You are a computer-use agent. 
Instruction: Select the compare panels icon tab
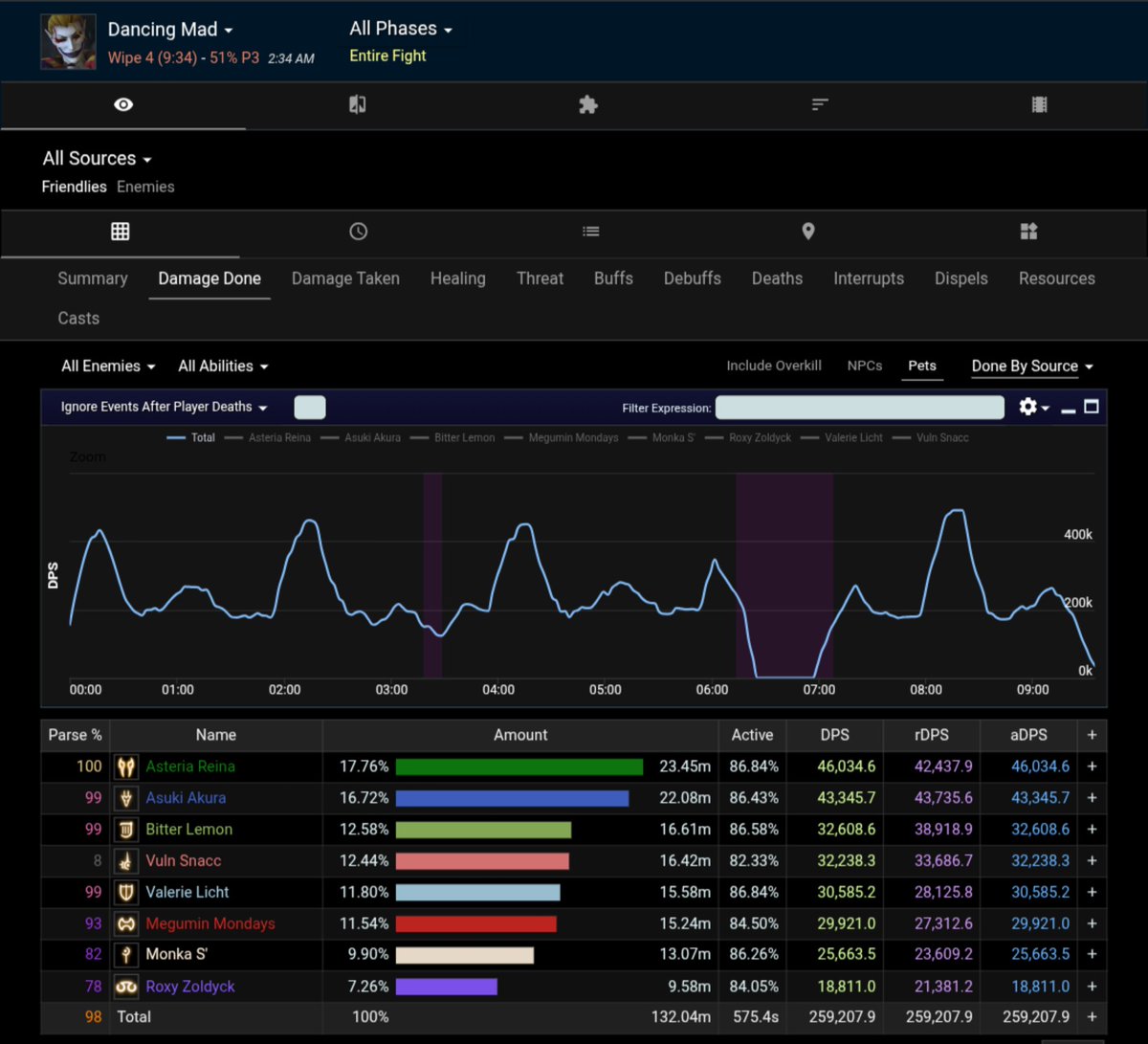point(357,104)
